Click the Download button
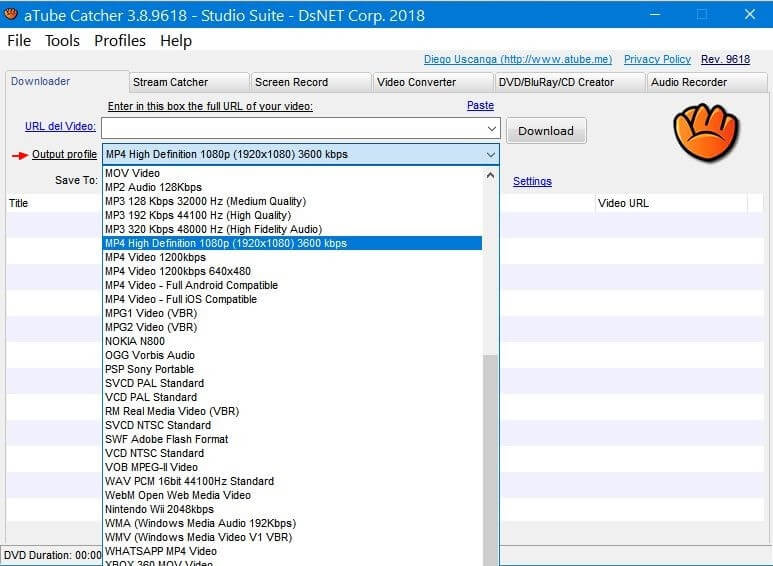 pos(546,131)
